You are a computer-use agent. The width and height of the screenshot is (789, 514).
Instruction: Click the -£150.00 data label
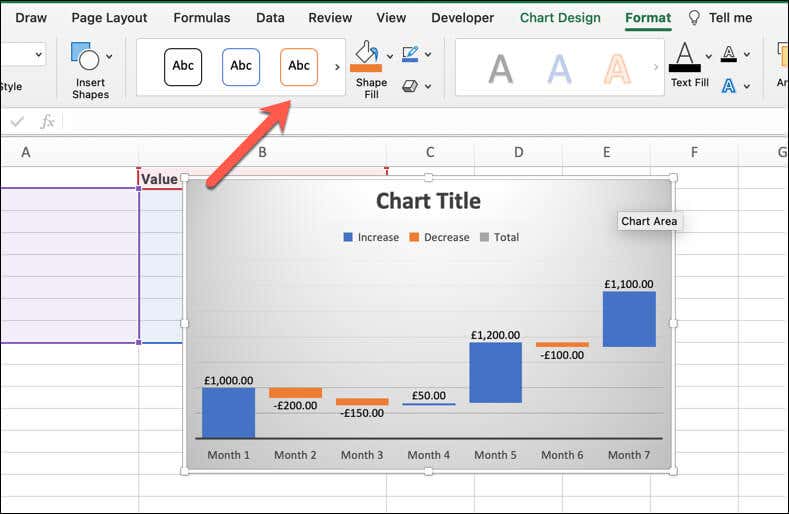click(362, 413)
